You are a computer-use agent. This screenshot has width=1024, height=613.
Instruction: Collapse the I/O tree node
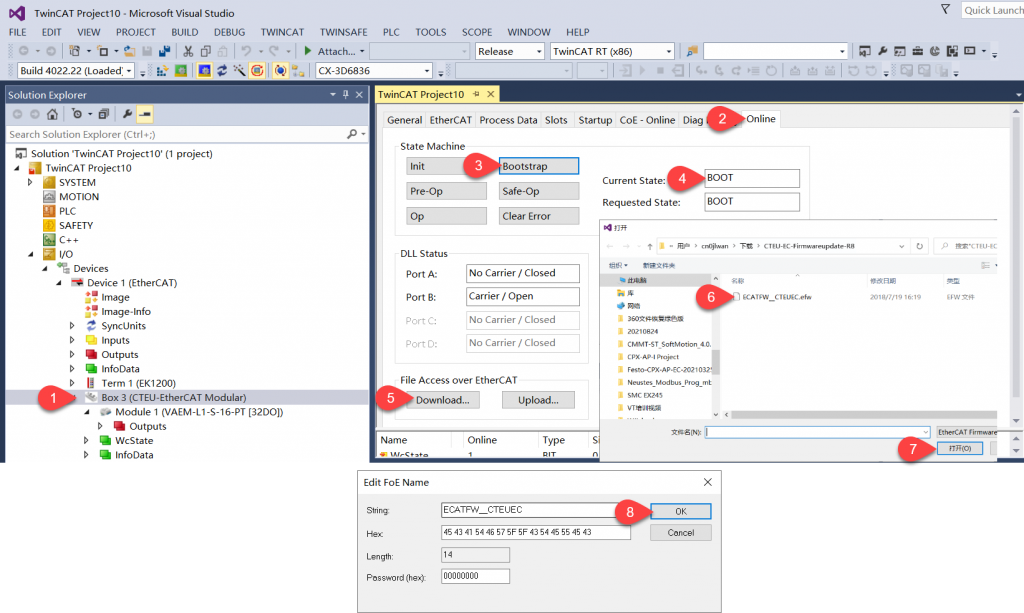30,254
